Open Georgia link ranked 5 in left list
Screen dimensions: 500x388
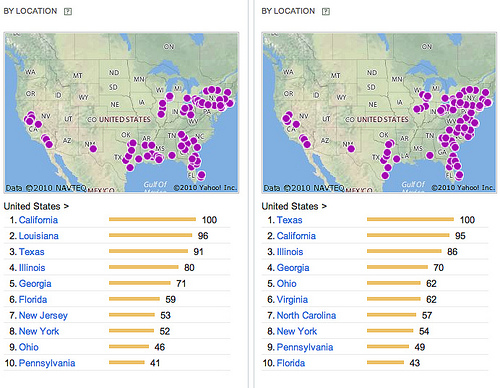[35, 284]
